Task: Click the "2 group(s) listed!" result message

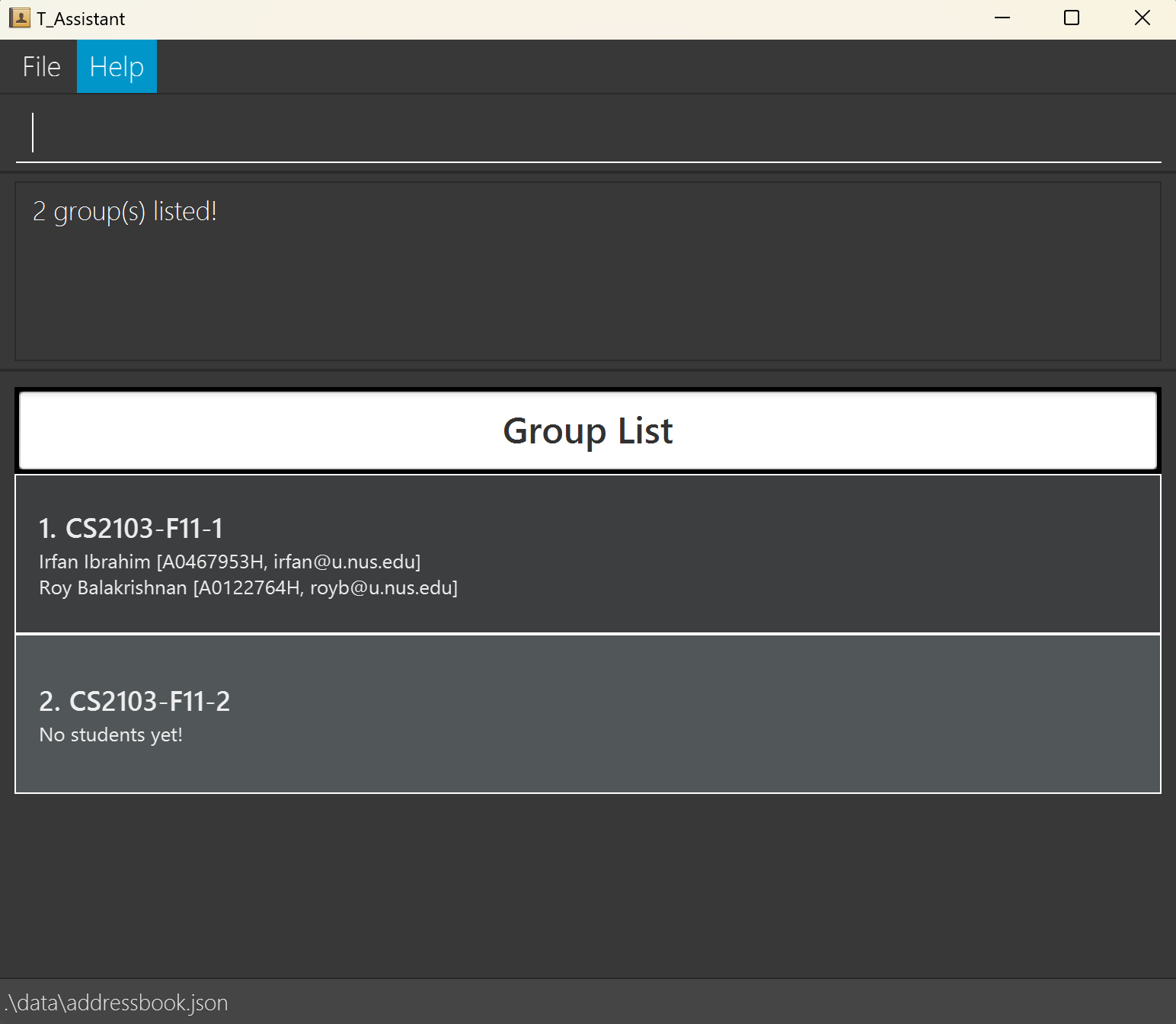Action: click(x=125, y=211)
